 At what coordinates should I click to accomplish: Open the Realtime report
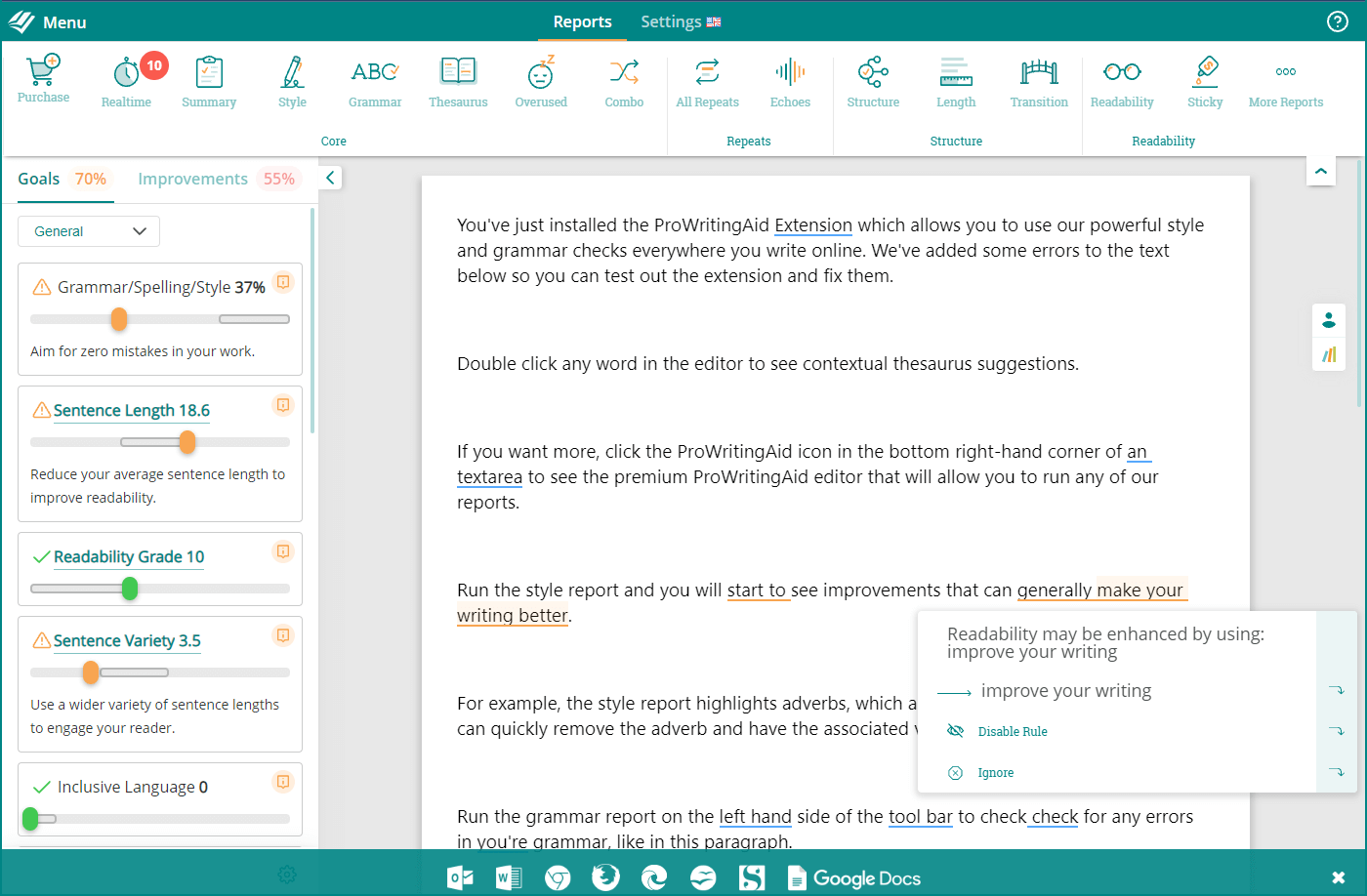(127, 81)
